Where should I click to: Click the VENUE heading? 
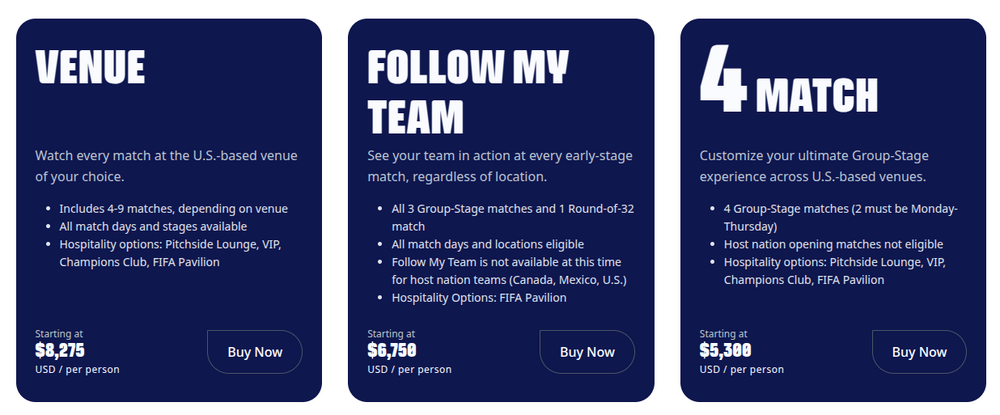coord(91,68)
